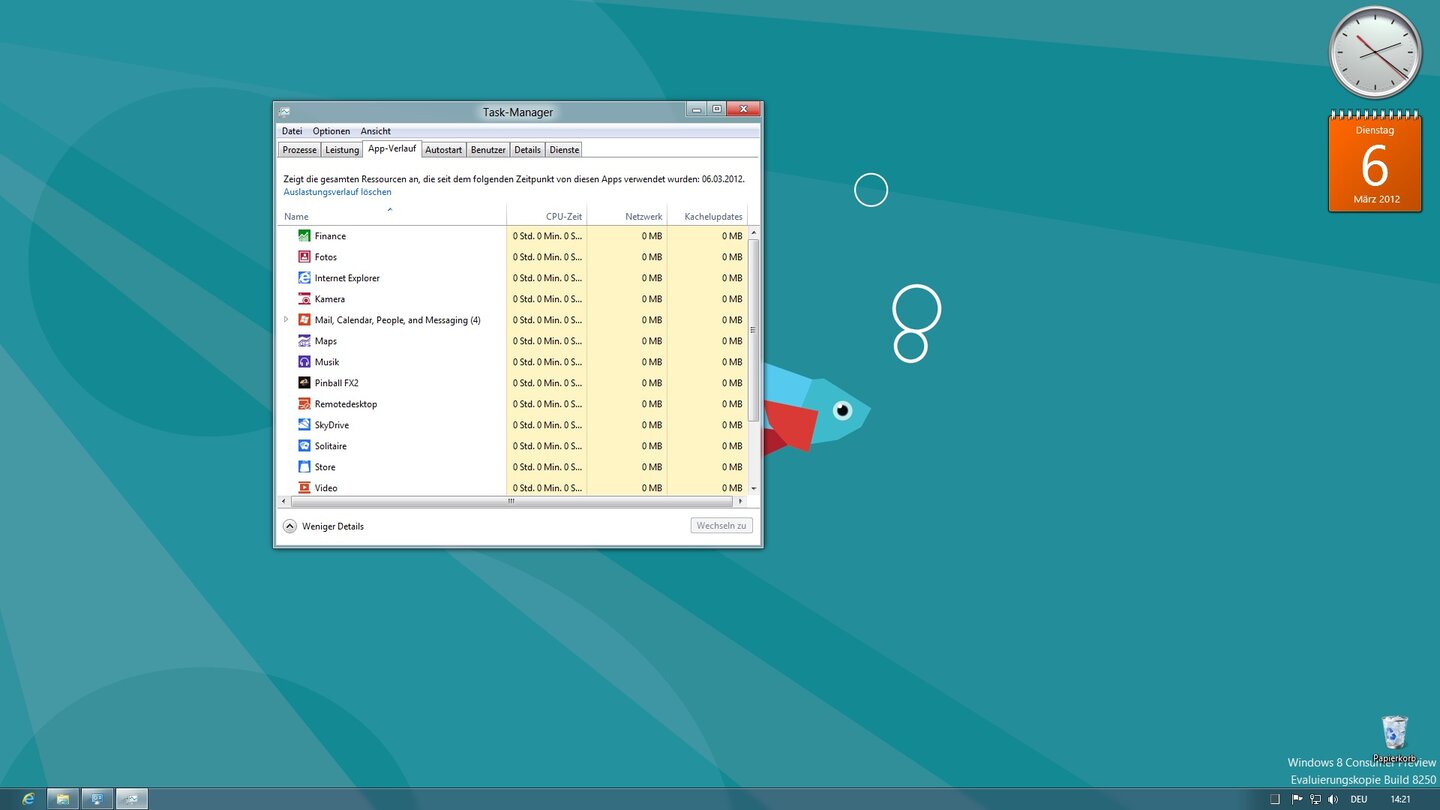The height and width of the screenshot is (810, 1440).
Task: Click the Musik app icon
Action: tap(304, 362)
